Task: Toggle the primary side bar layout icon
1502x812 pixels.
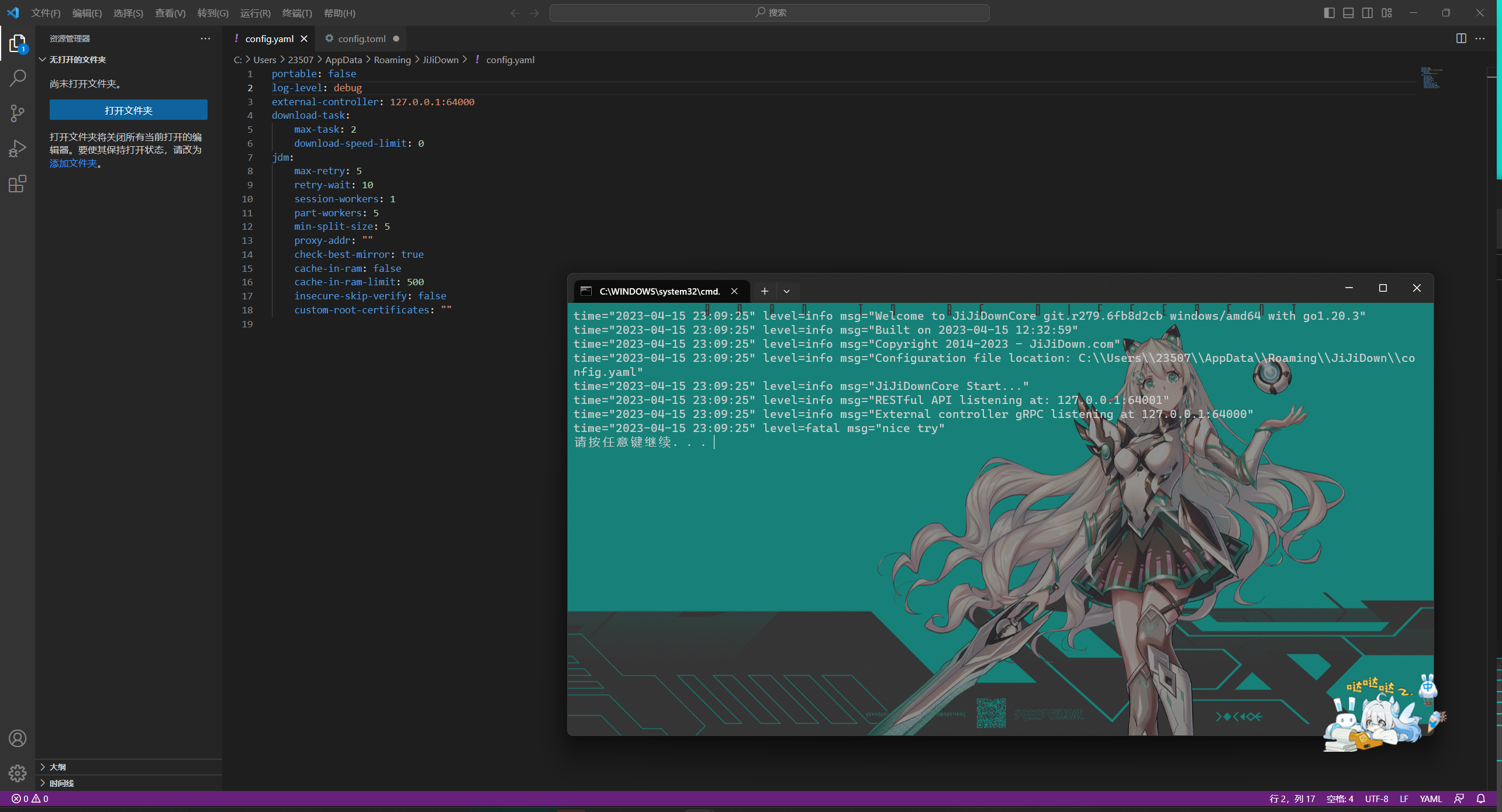Action: [1329, 13]
